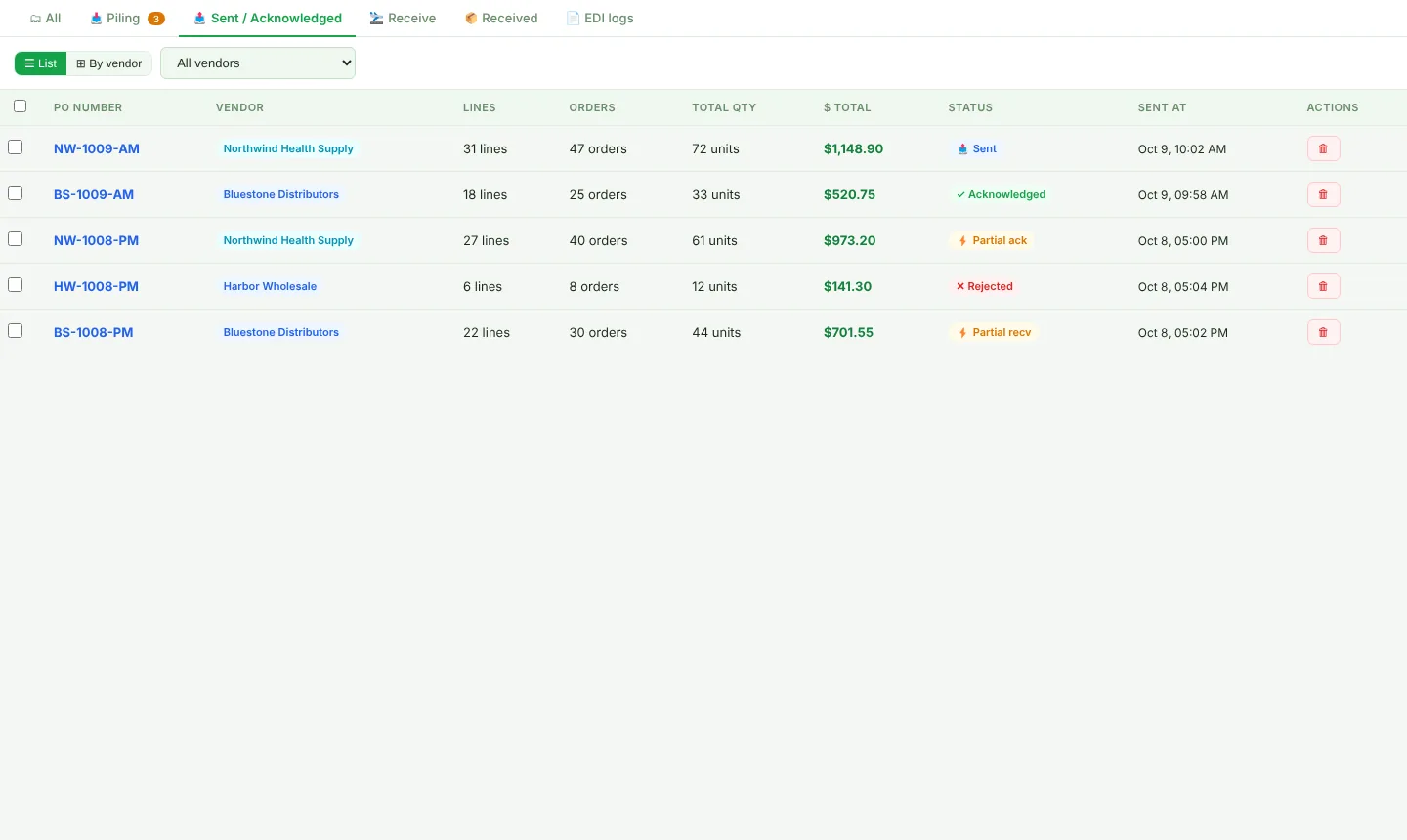Click the Partial recv status badge
Image resolution: width=1407 pixels, height=840 pixels.
994,333
